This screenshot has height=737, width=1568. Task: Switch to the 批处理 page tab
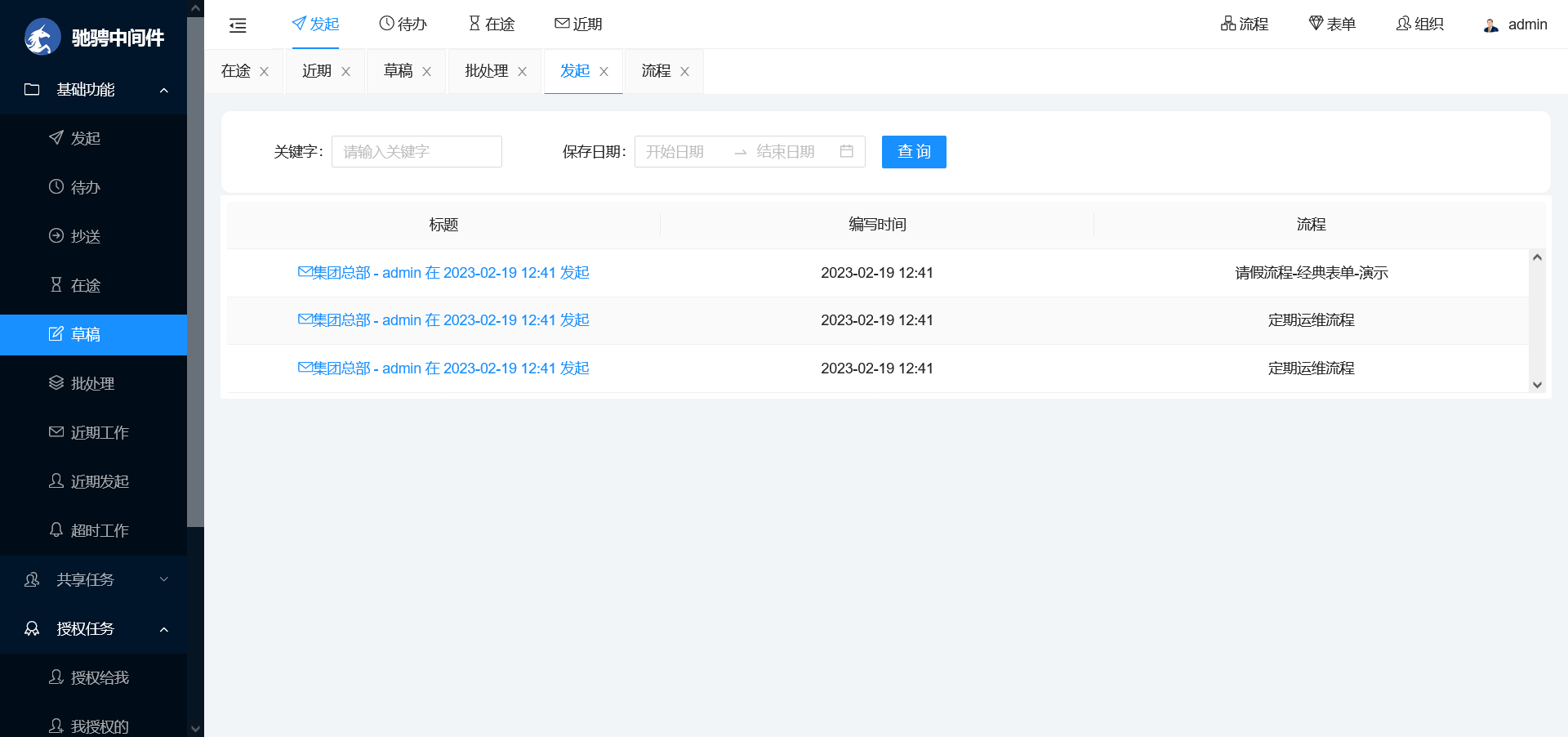(487, 71)
